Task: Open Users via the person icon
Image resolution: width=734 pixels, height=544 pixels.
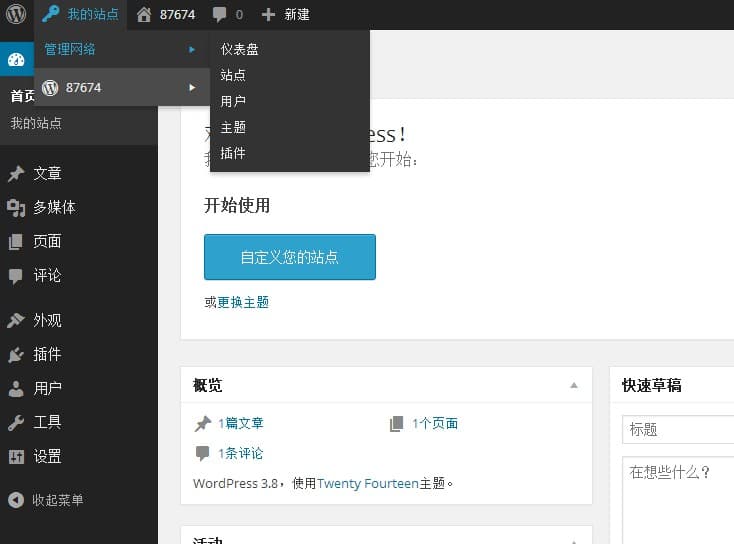Action: point(16,389)
